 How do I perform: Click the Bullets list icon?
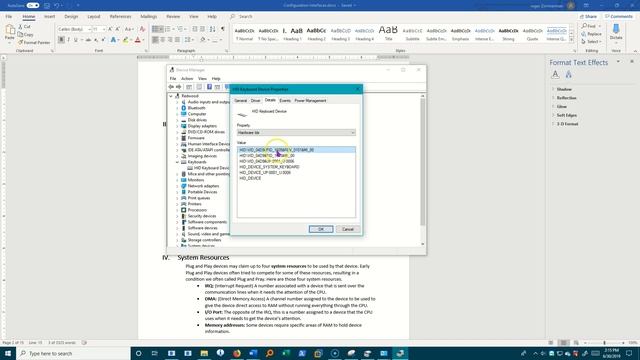click(156, 29)
